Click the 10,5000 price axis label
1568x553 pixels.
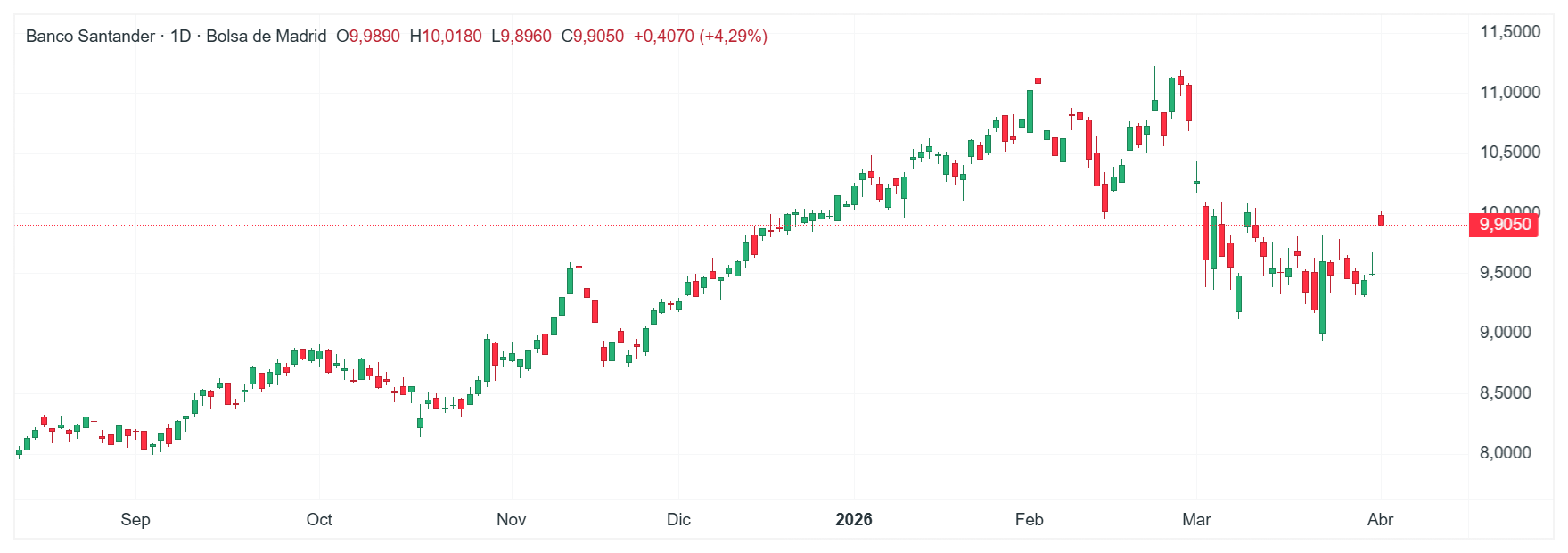1510,153
